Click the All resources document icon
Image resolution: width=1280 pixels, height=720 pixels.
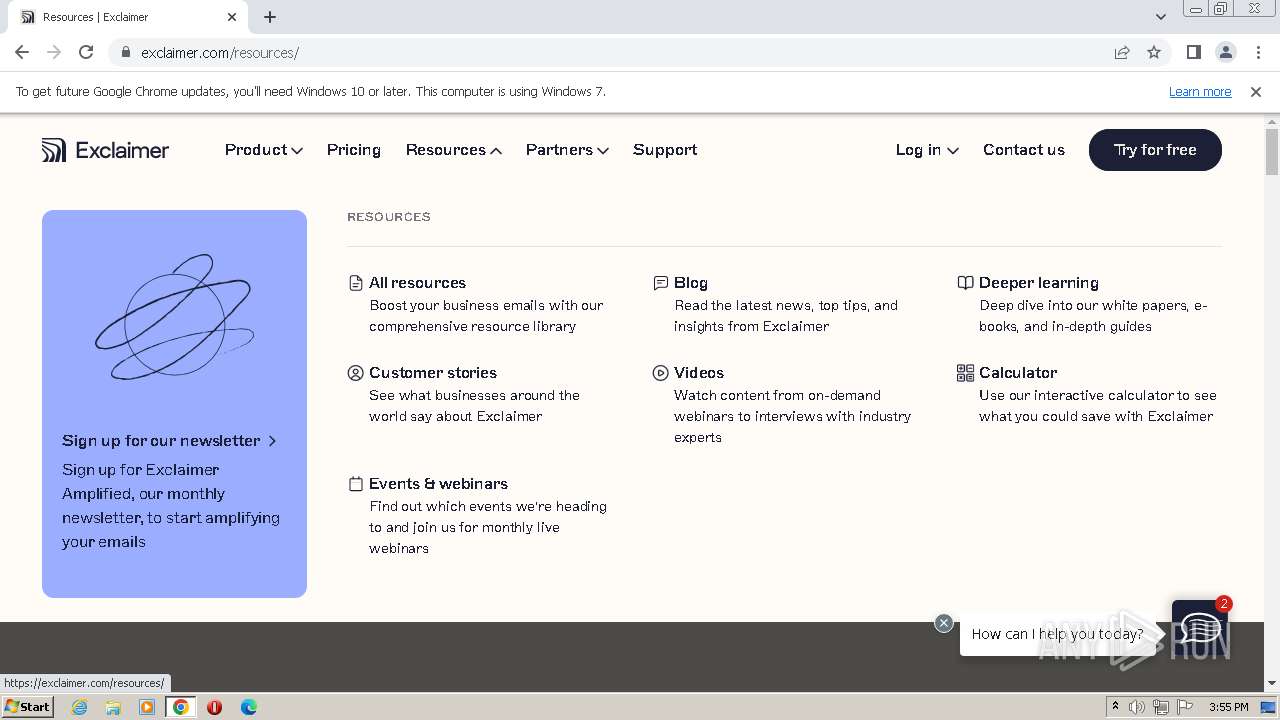tap(355, 283)
